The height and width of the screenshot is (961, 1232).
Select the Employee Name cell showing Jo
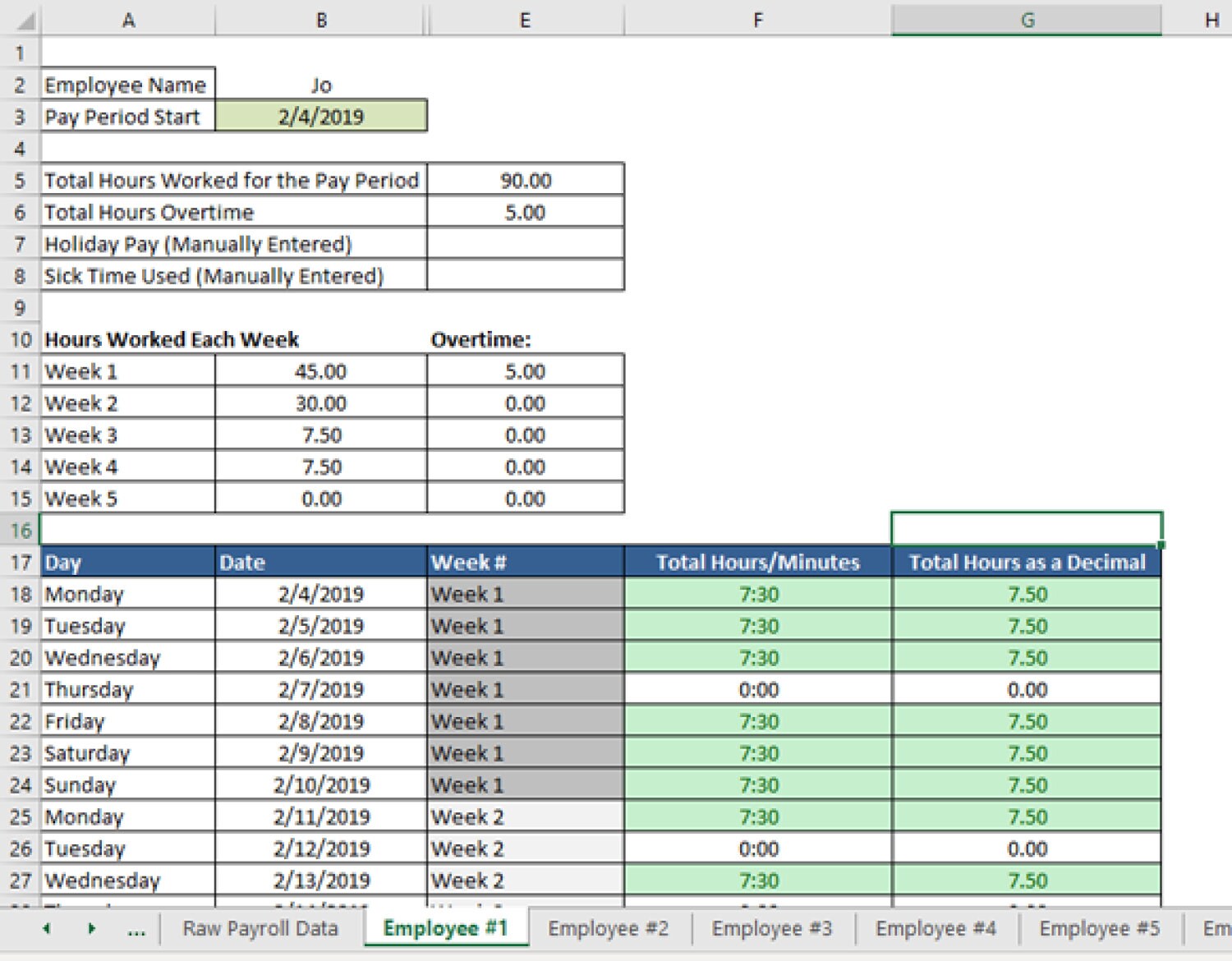pyautogui.click(x=321, y=84)
